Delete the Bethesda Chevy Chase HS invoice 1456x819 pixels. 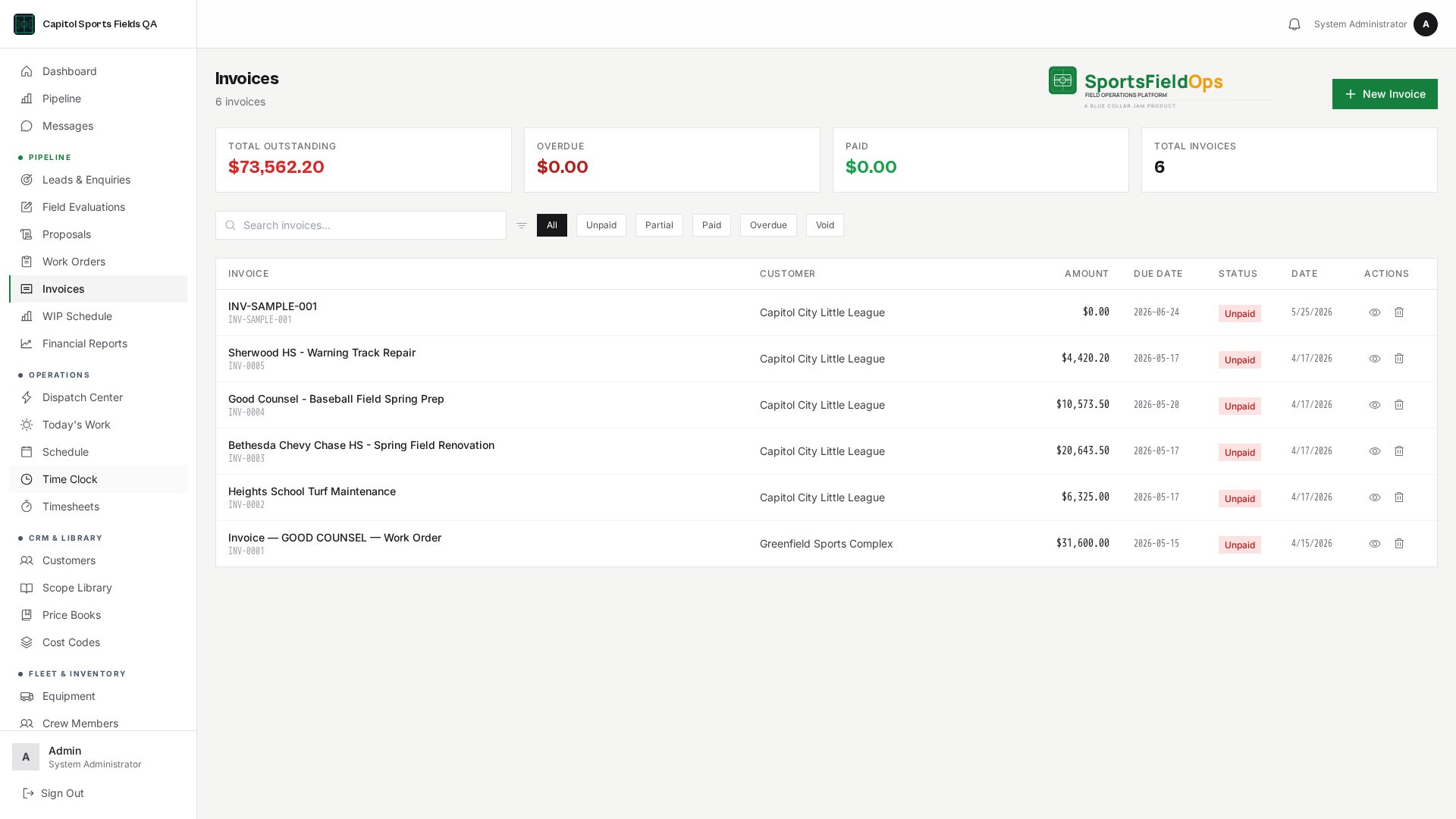pyautogui.click(x=1399, y=451)
